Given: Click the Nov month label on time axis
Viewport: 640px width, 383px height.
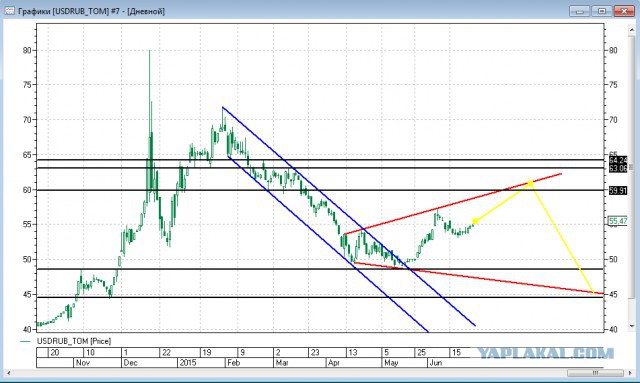Looking at the screenshot, I should click(83, 363).
